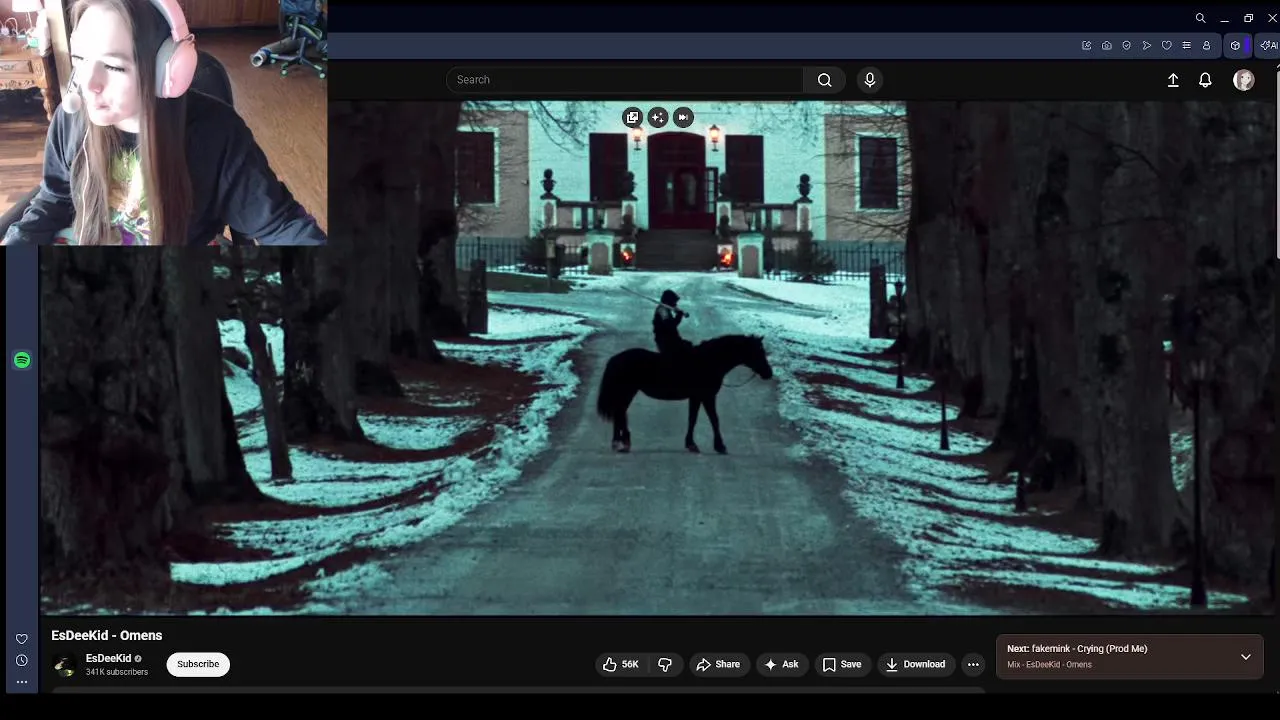This screenshot has width=1280, height=720.
Task: Focus the YouTube Search field
Action: pos(625,80)
